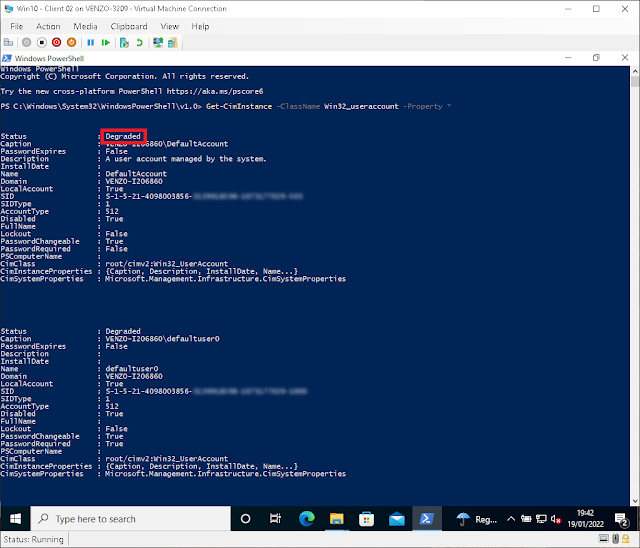This screenshot has height=548, width=640.
Task: Open File Explorer from taskbar
Action: (337, 519)
